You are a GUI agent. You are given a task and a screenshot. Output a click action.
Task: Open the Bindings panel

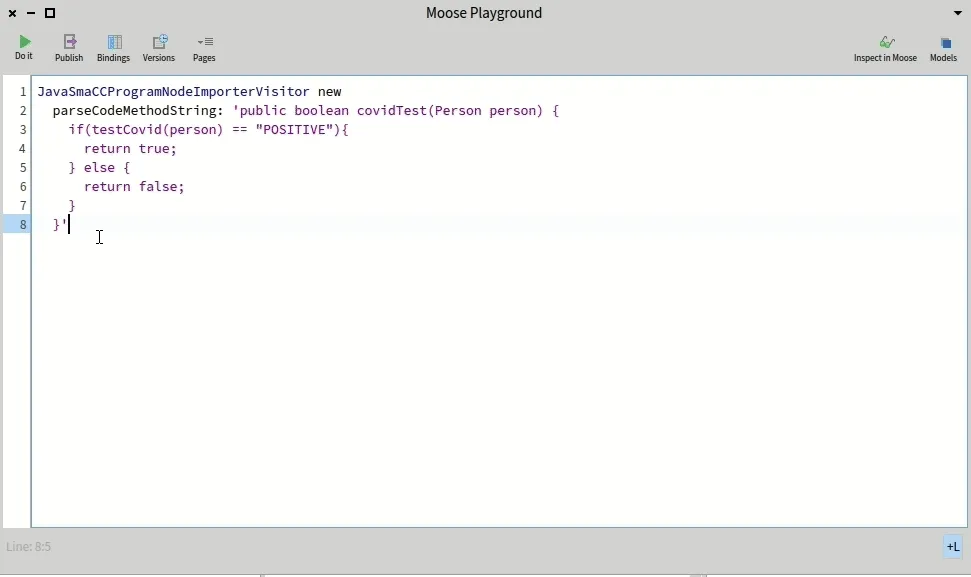tap(113, 48)
